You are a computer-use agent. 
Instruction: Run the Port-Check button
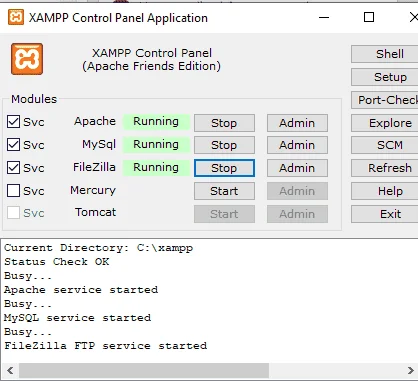click(x=385, y=100)
